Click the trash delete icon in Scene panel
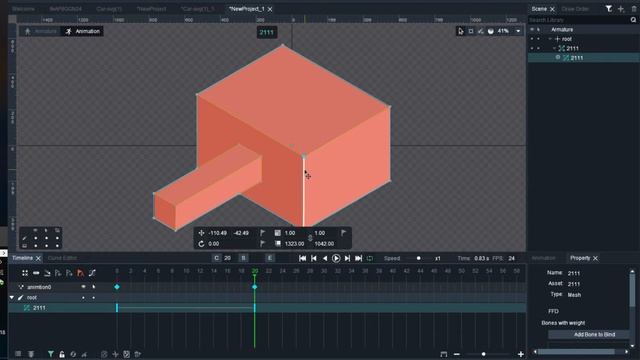The width and height of the screenshot is (640, 360). [x=633, y=9]
